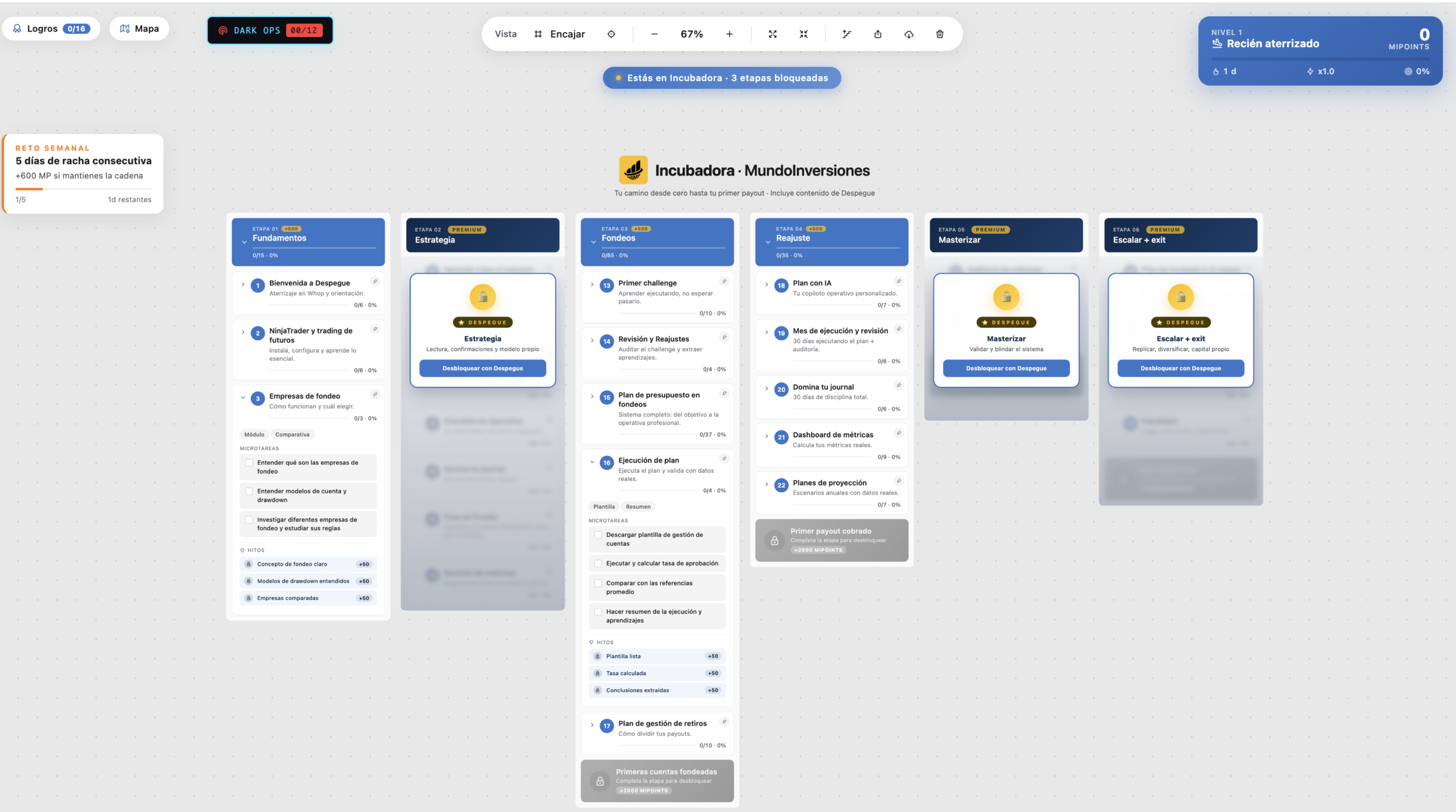This screenshot has height=812, width=1456.
Task: Pin the Plan con IA module
Action: (899, 281)
